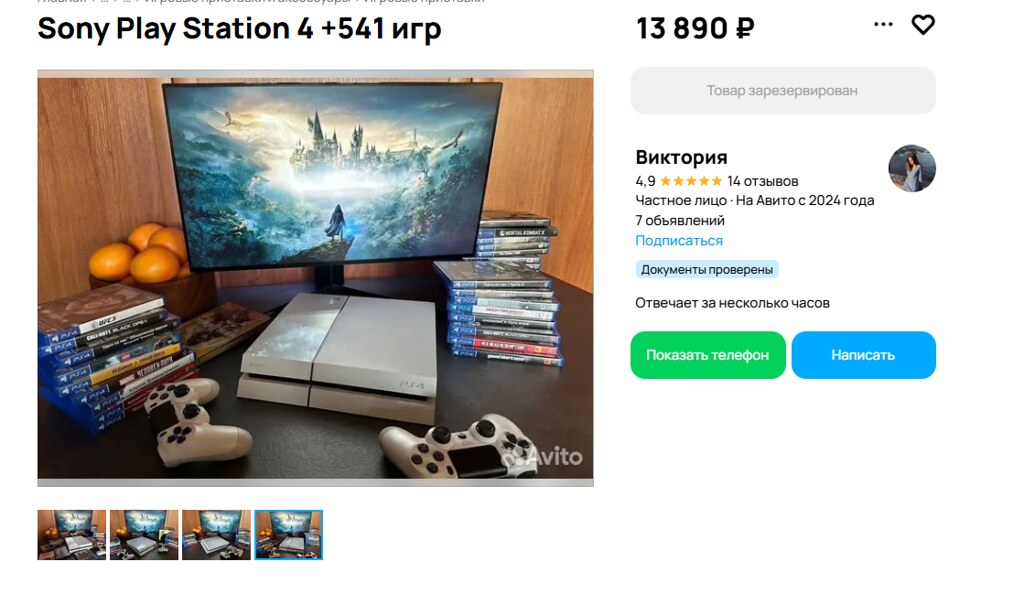Click the Показать телефон button
Screen dimensions: 1024x605
click(708, 355)
